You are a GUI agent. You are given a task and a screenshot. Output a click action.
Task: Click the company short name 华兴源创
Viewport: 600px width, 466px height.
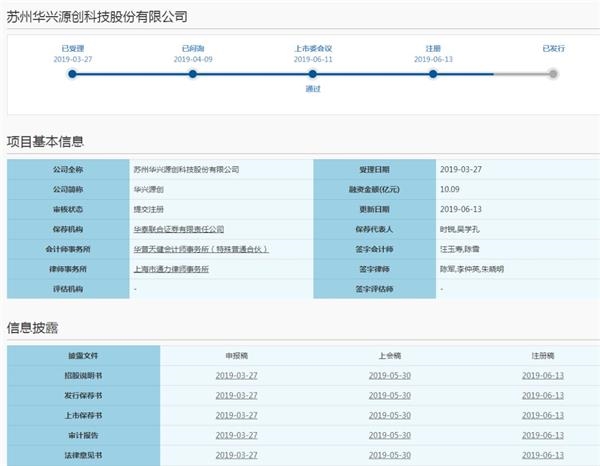pos(149,189)
